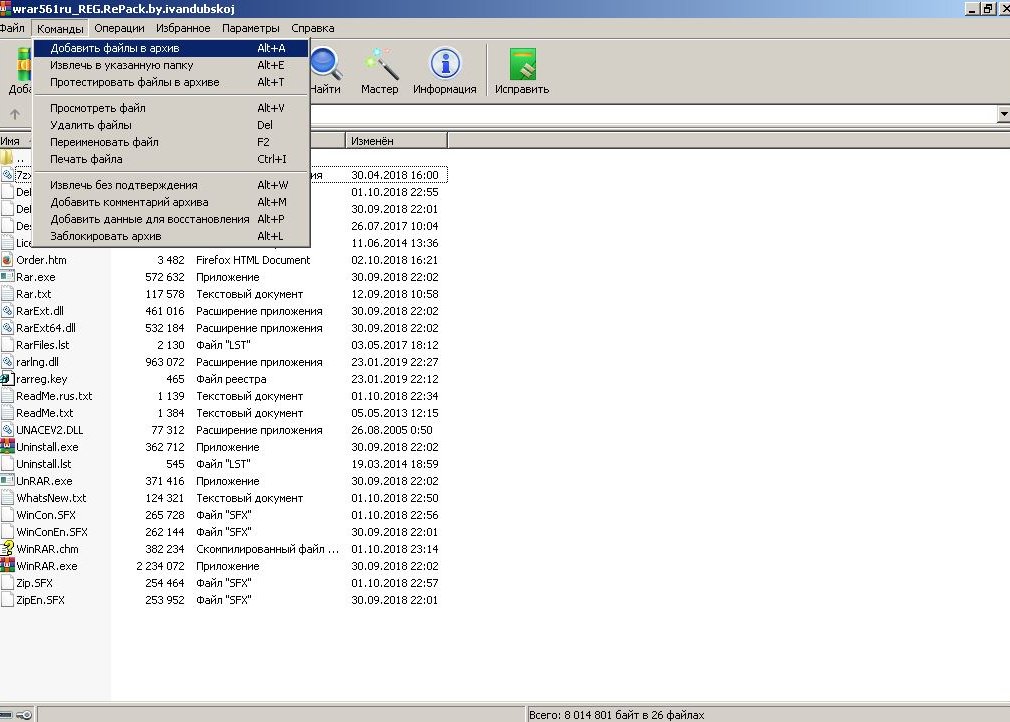Screen dimensions: 1010x722
Task: Choose Добавить данные для восстановления
Action: [171, 219]
